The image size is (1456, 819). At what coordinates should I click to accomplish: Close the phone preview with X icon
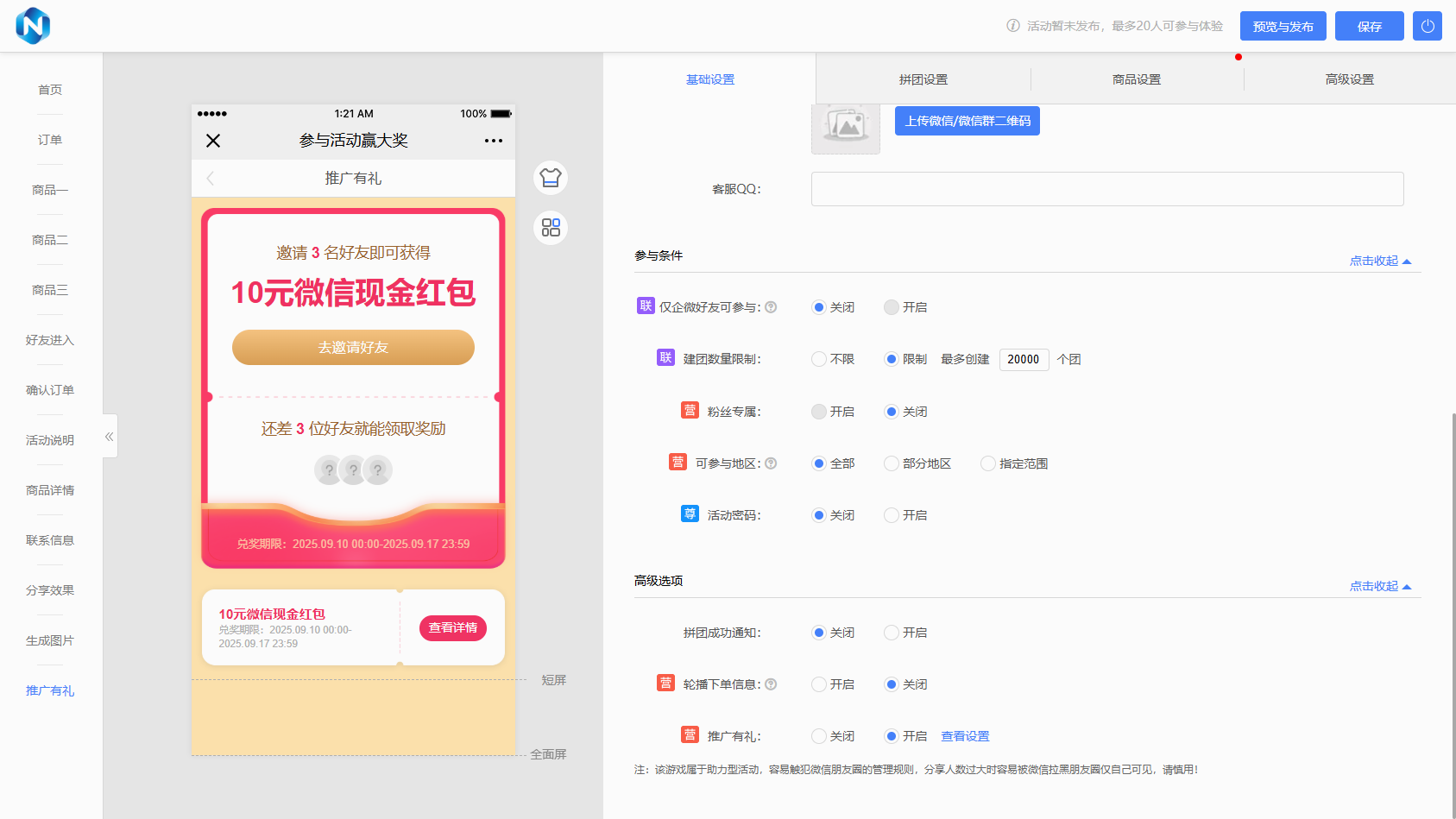(x=213, y=141)
